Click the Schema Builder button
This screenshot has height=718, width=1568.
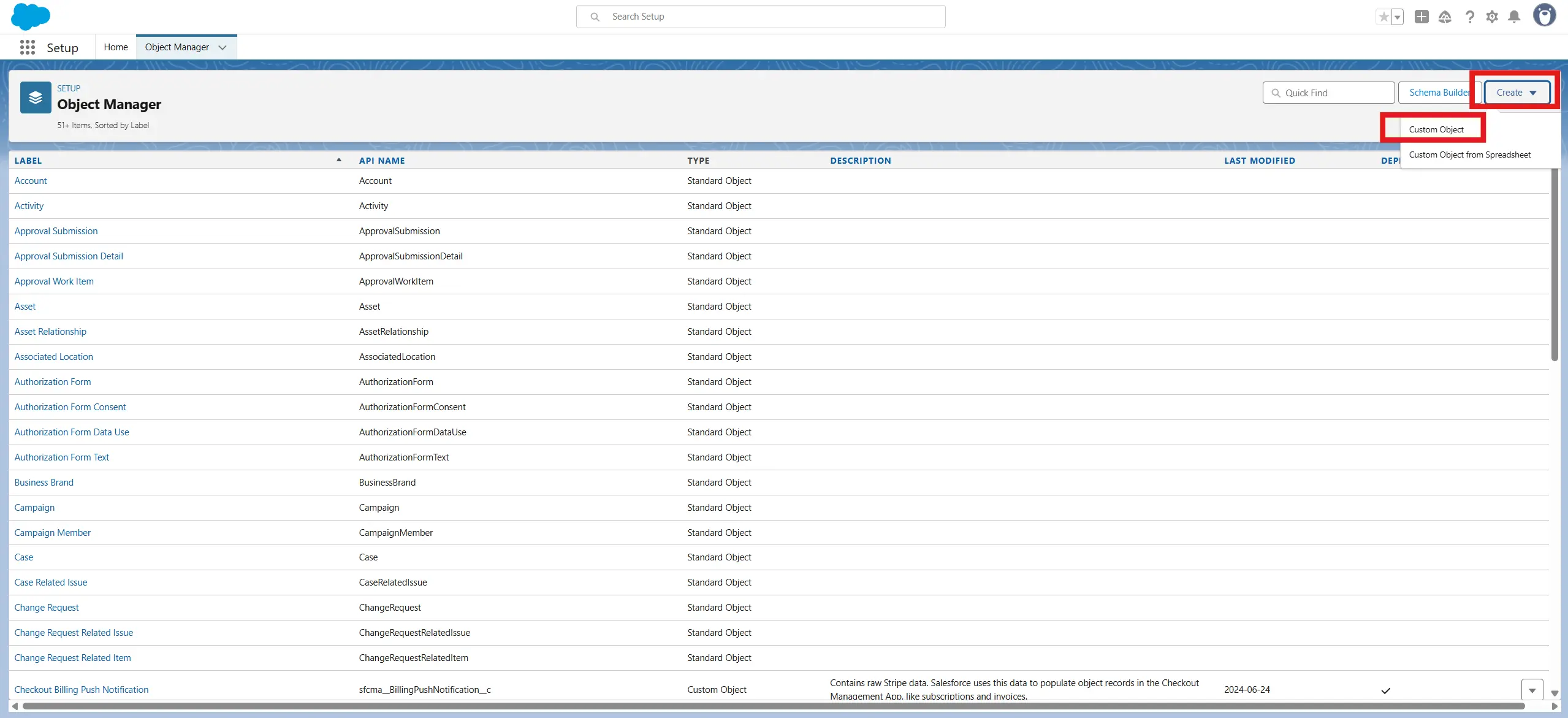(x=1439, y=93)
